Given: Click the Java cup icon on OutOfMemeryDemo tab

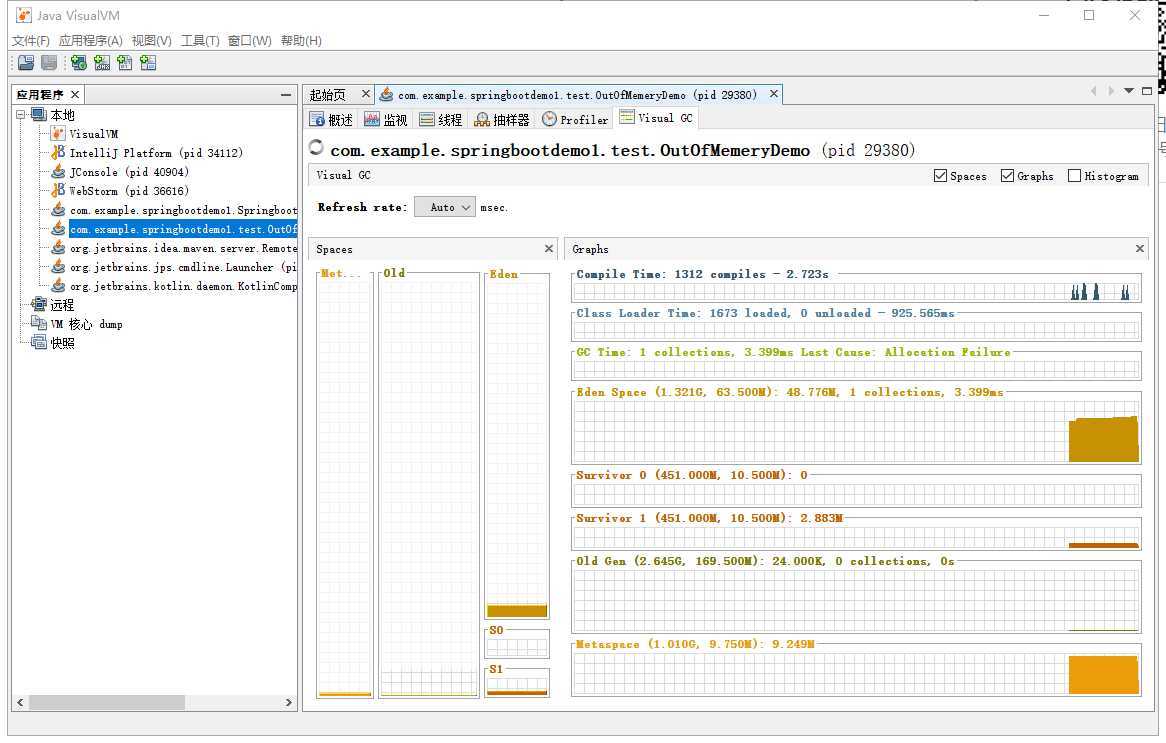Looking at the screenshot, I should (386, 94).
